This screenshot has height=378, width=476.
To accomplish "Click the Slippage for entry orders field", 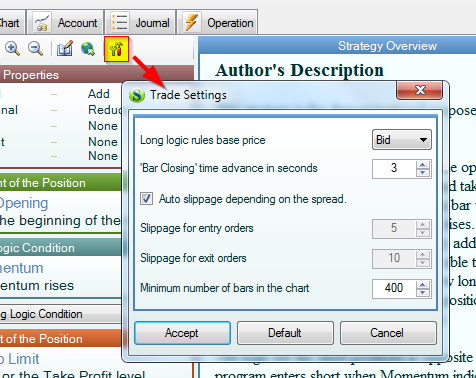I will coord(394,229).
